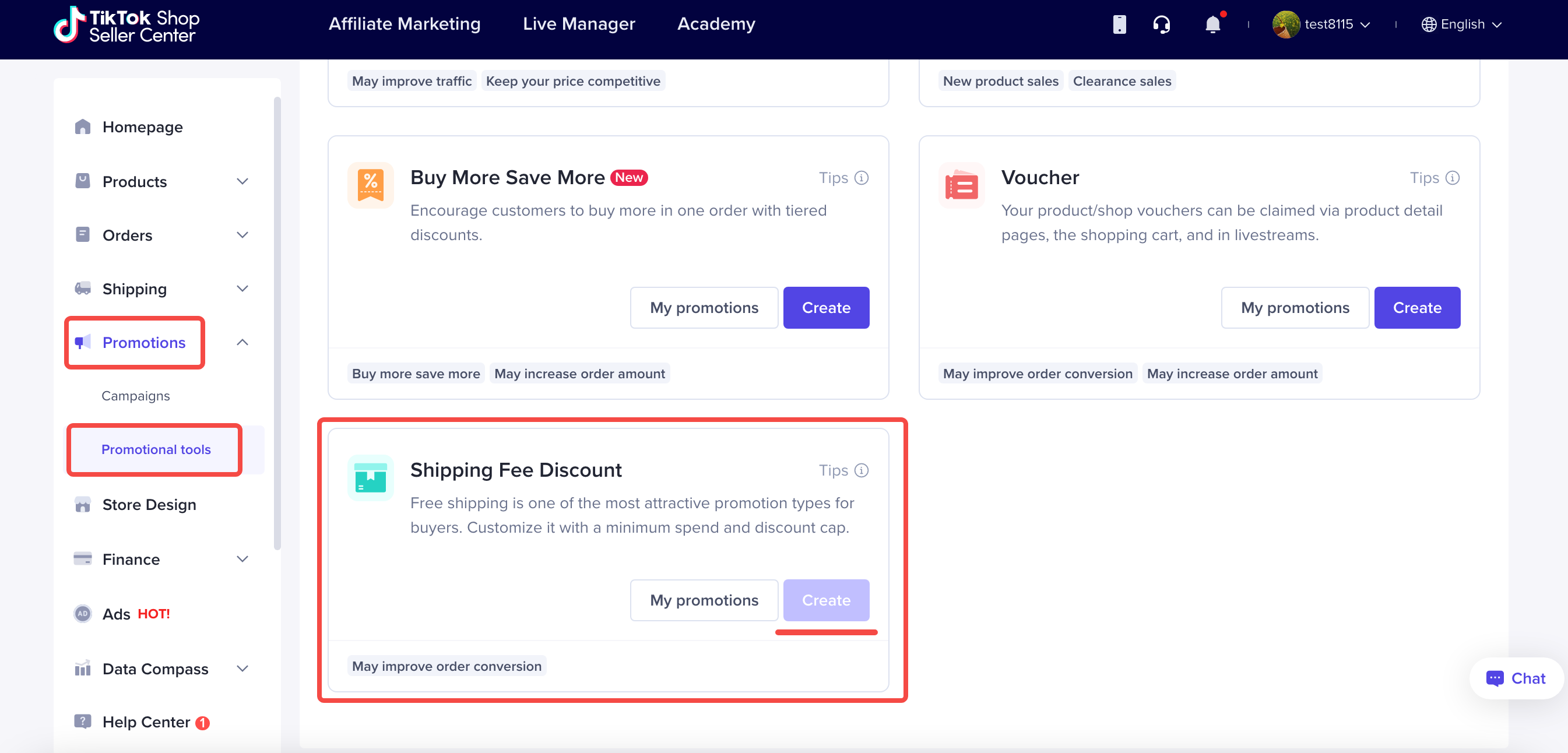Click the TikTok Shop Seller Center logo
Viewport: 1568px width, 753px height.
[126, 26]
